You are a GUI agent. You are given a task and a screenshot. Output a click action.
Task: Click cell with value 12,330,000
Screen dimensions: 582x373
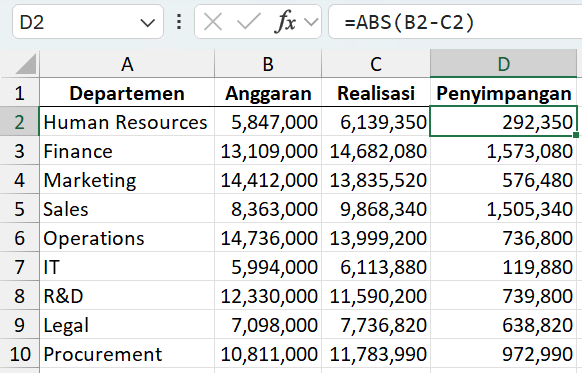(x=268, y=295)
